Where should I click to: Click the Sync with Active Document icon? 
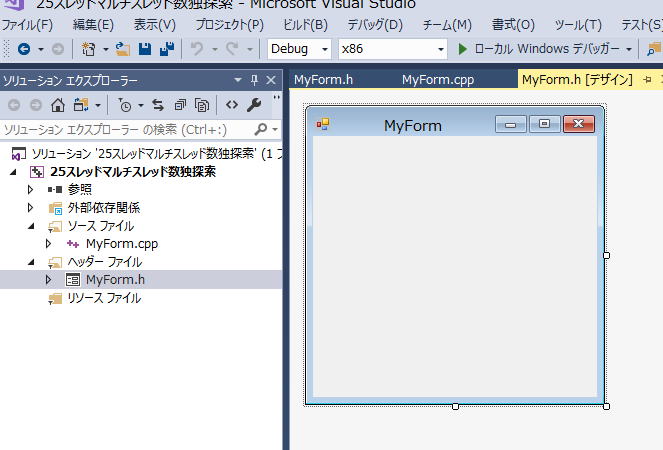(x=158, y=105)
